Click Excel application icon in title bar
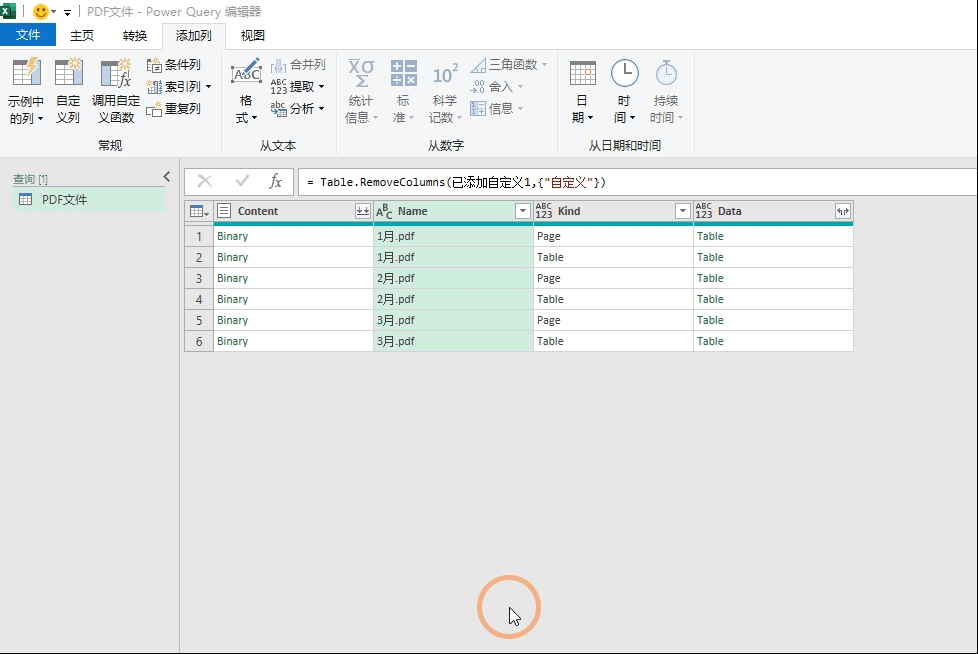This screenshot has width=978, height=654. 7,11
